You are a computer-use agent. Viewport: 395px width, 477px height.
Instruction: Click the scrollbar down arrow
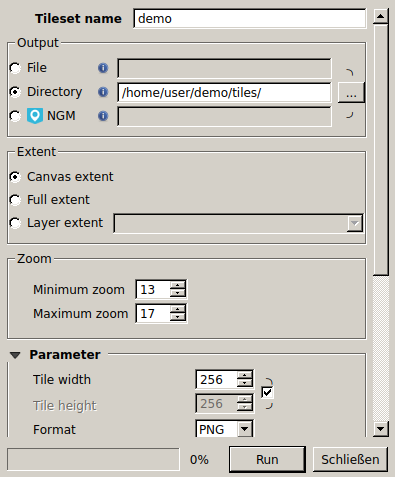pyautogui.click(x=381, y=428)
